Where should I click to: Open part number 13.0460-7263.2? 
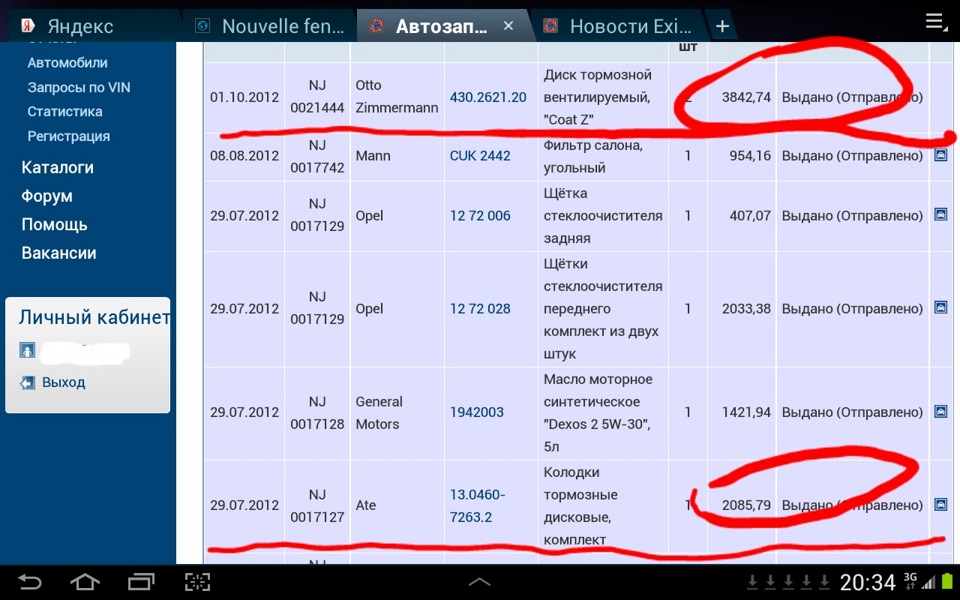pos(478,506)
